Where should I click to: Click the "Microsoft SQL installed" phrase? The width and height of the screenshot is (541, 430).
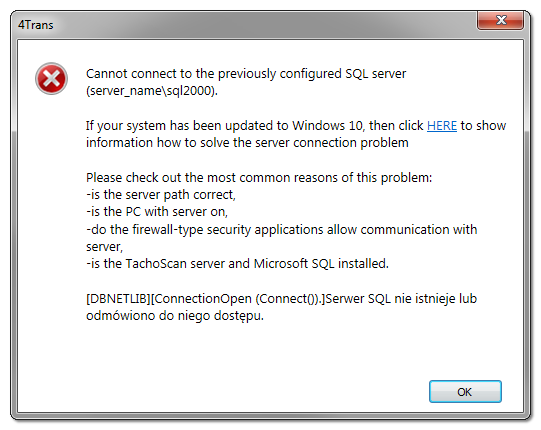pos(321,264)
